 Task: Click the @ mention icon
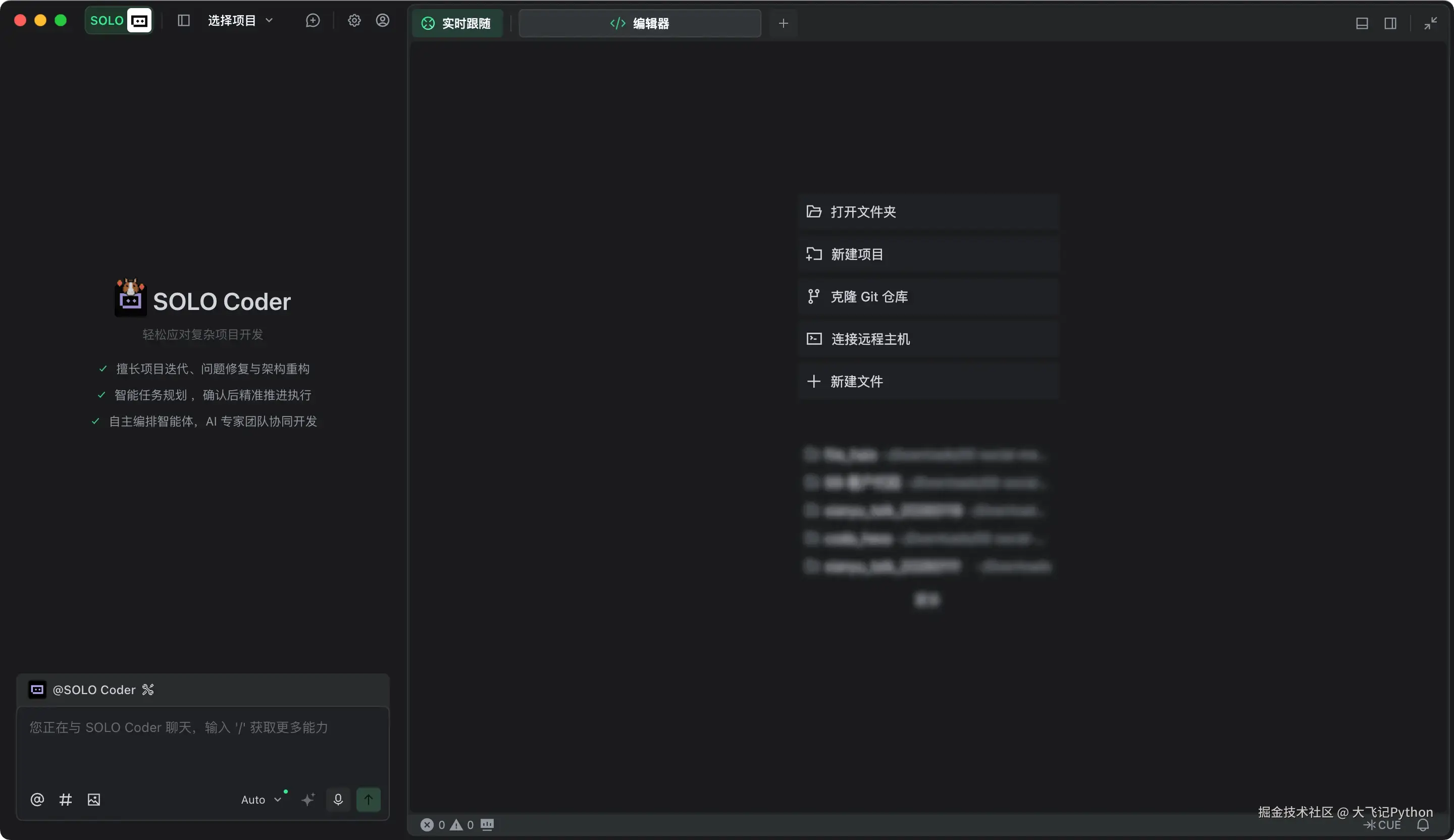click(x=37, y=800)
